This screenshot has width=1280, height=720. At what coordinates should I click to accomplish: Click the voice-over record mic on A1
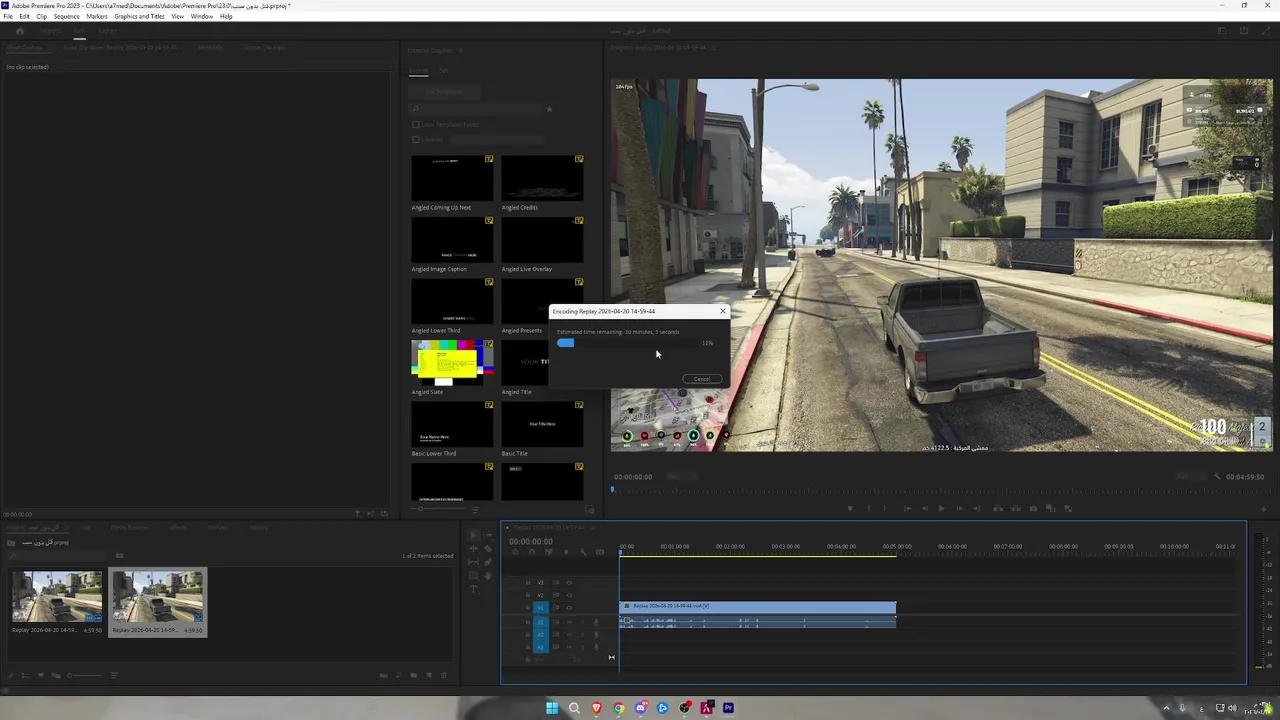(x=596, y=622)
